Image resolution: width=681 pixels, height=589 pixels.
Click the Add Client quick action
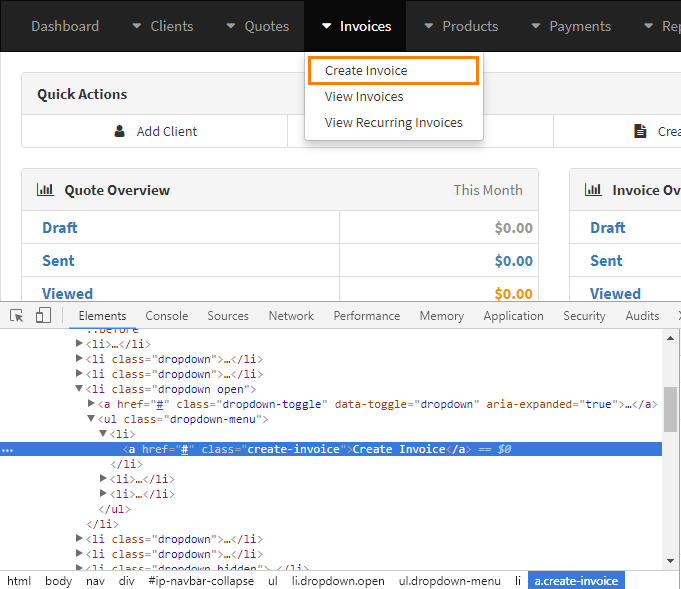click(155, 131)
